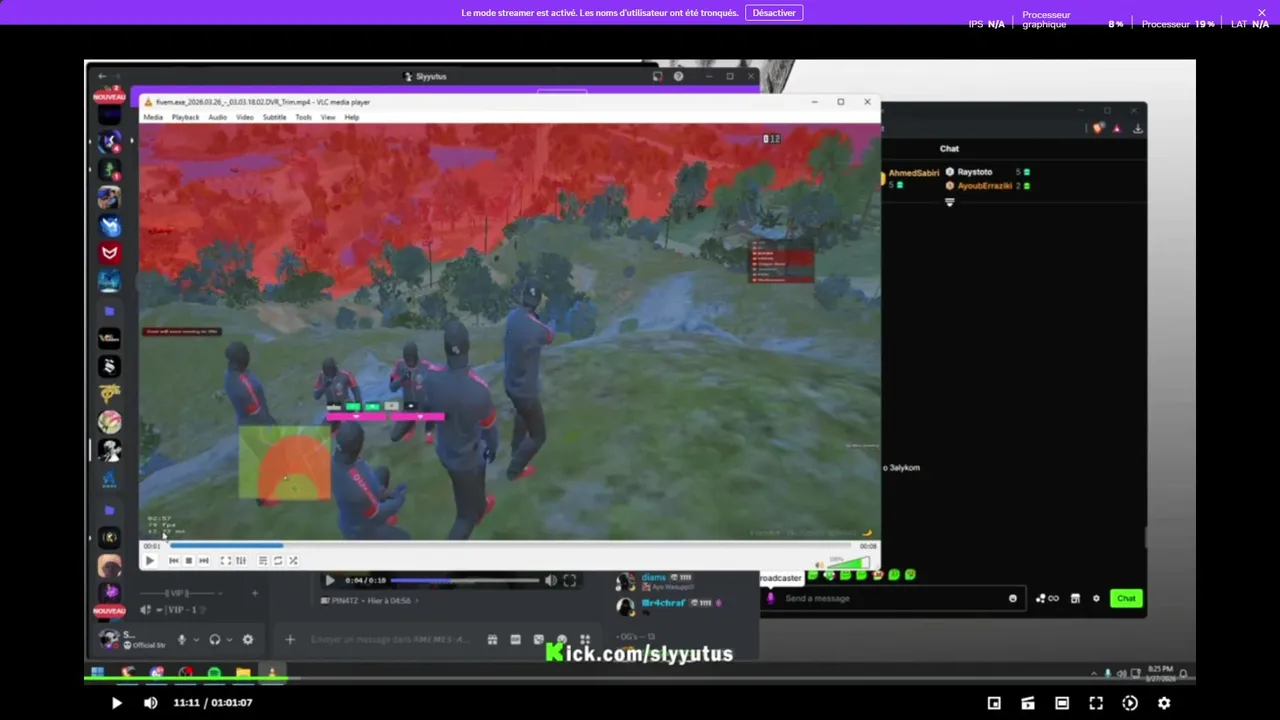Mute the embedded Discord video speaker

tap(550, 580)
